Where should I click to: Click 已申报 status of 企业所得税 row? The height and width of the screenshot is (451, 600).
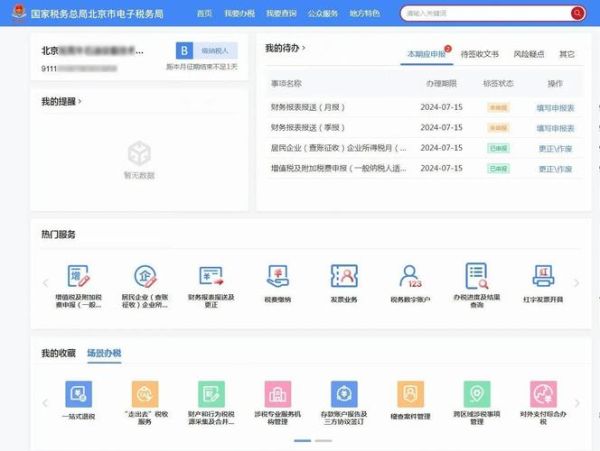(x=498, y=148)
